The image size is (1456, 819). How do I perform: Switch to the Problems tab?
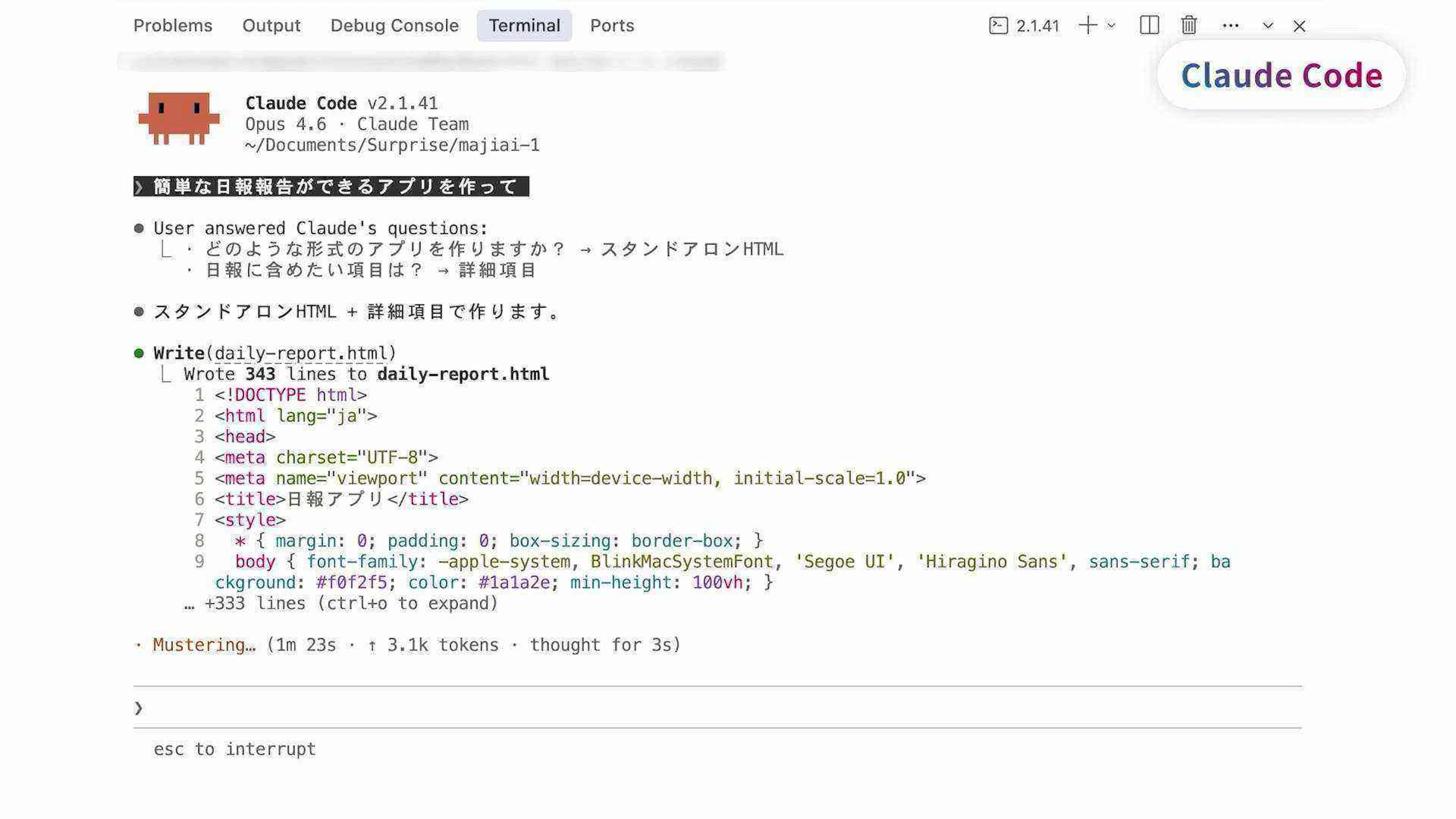(x=173, y=26)
